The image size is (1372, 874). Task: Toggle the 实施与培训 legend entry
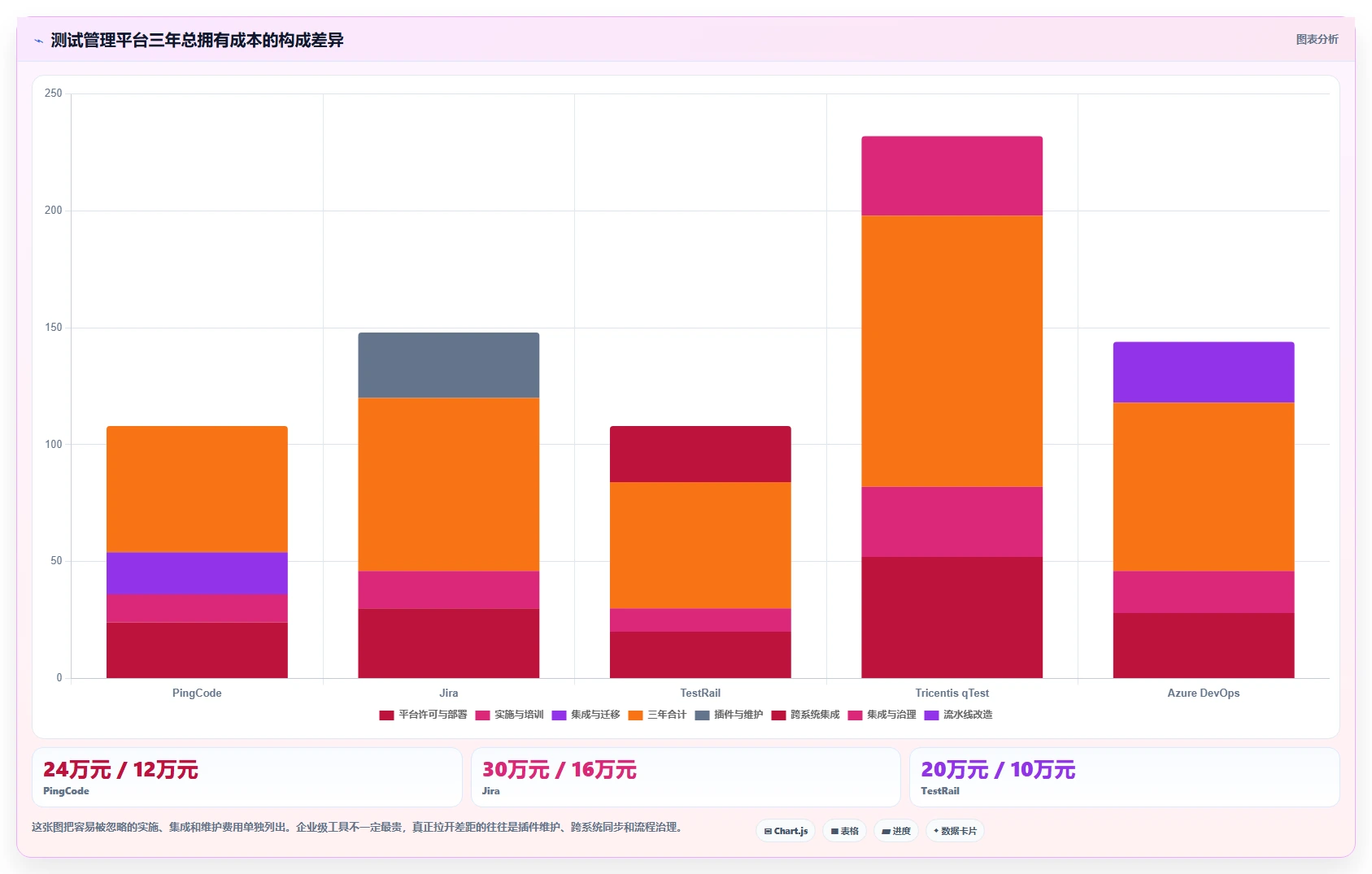click(x=509, y=715)
